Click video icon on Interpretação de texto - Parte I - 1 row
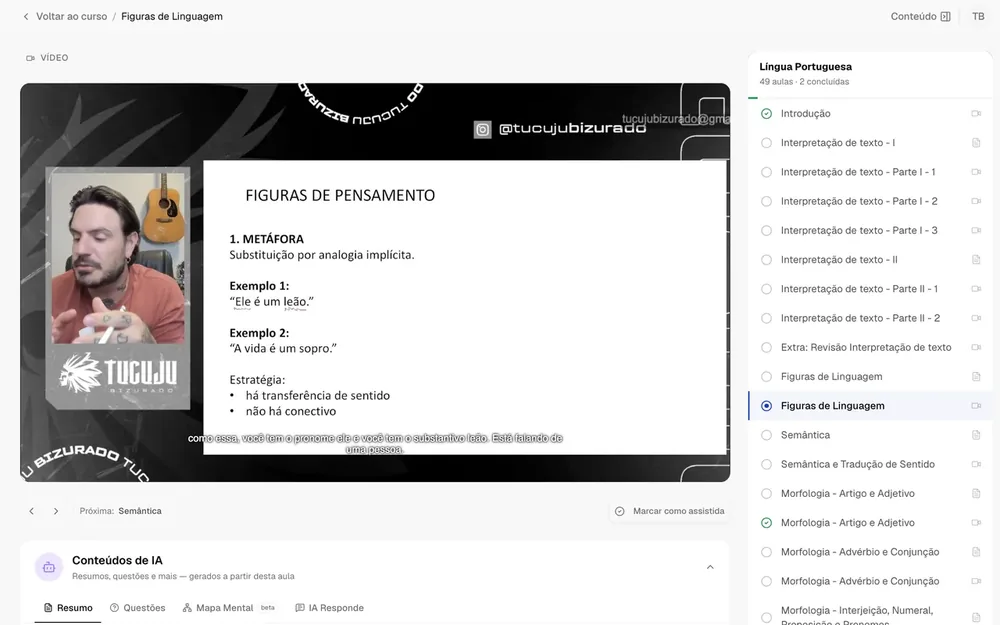Screen dimensions: 1000x625 click(x=976, y=172)
